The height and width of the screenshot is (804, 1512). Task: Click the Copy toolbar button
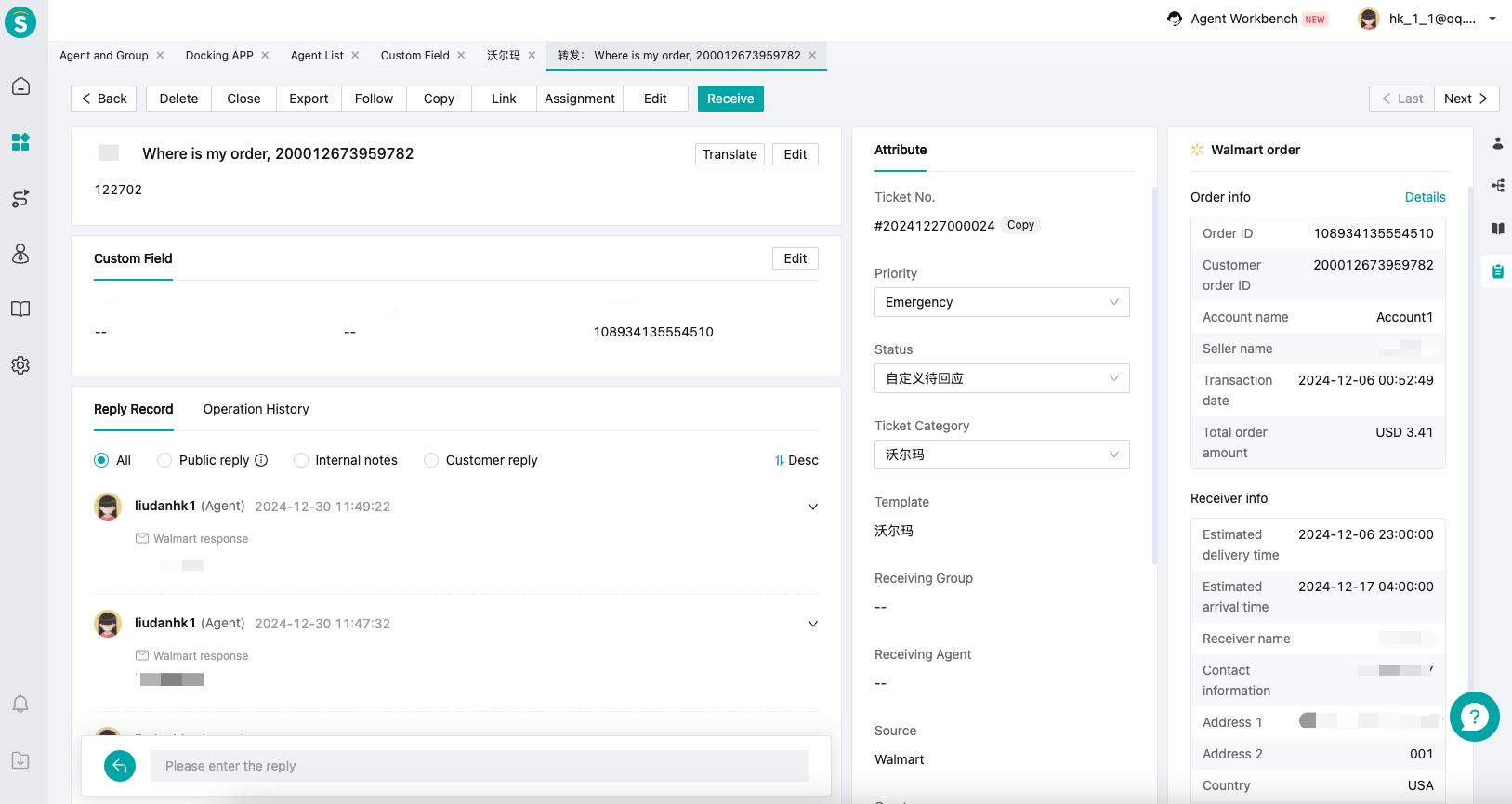[x=439, y=99]
